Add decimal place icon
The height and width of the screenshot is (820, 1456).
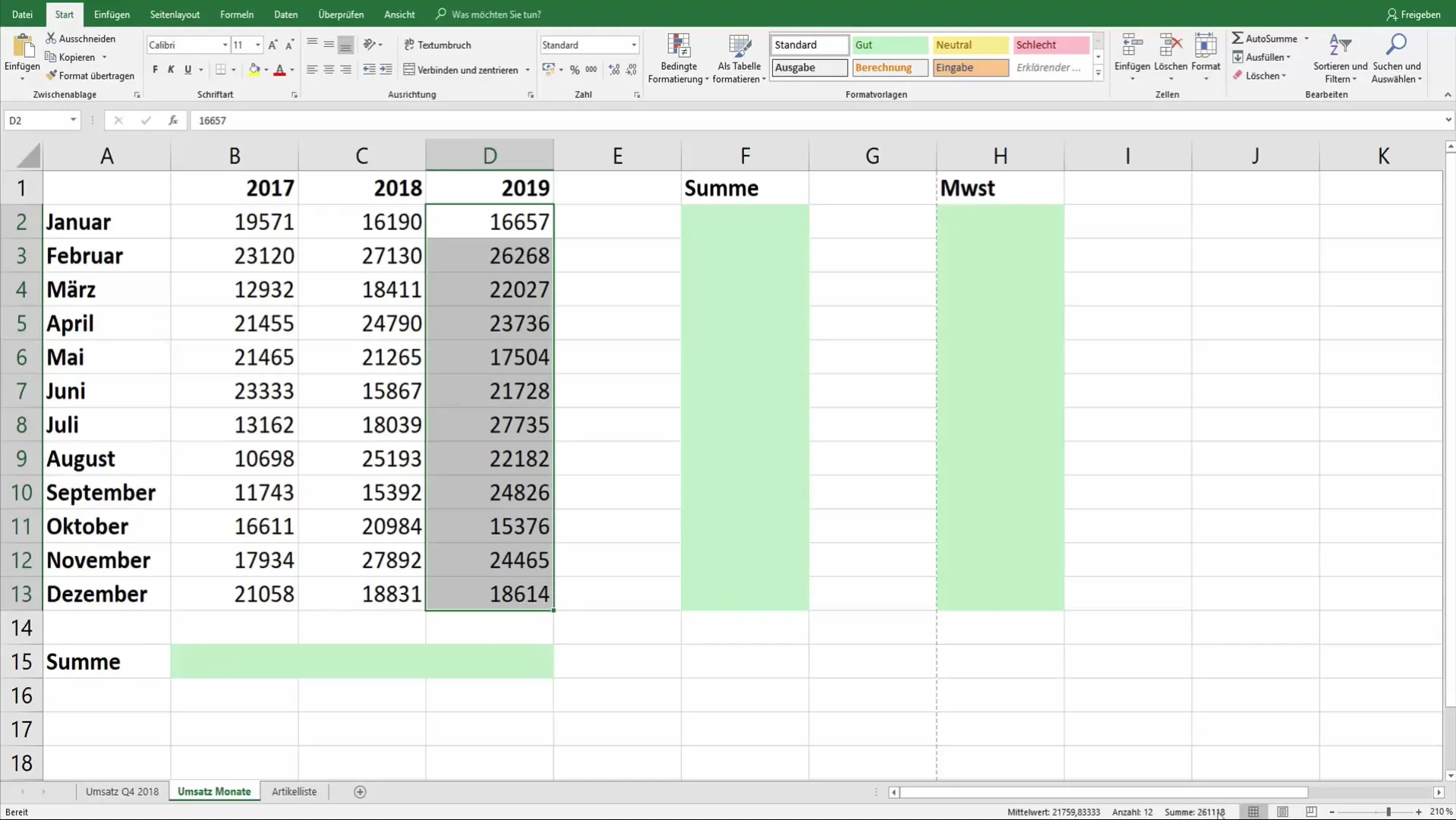click(614, 70)
